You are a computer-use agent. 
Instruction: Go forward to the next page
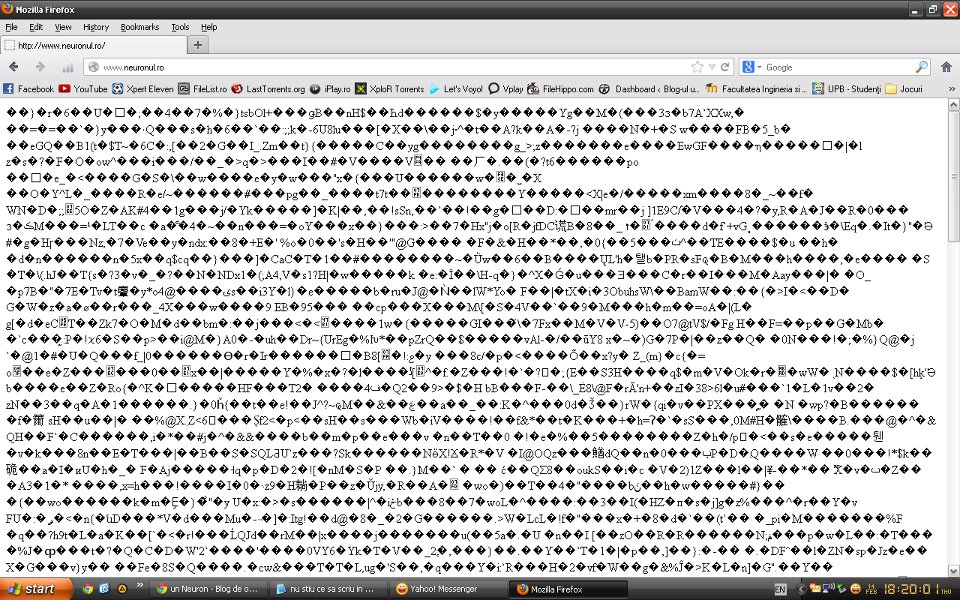point(40,67)
